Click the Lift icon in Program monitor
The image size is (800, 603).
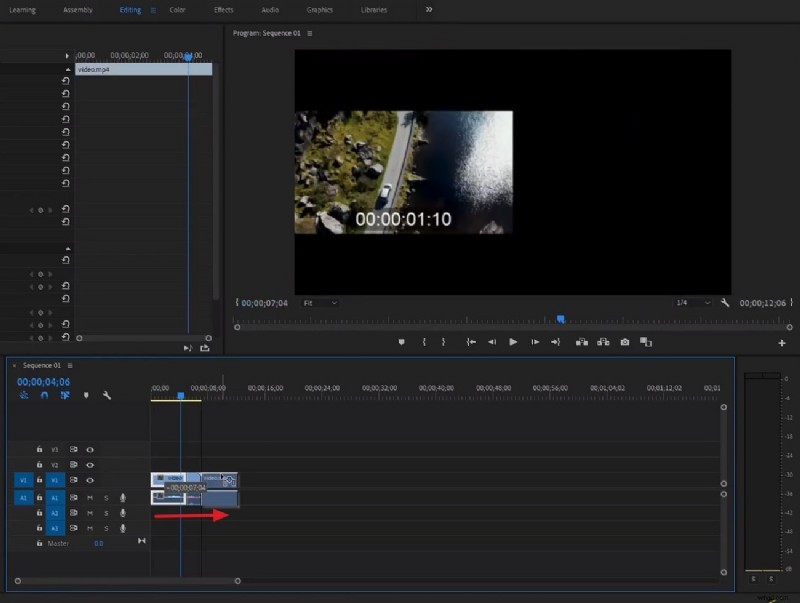581,341
